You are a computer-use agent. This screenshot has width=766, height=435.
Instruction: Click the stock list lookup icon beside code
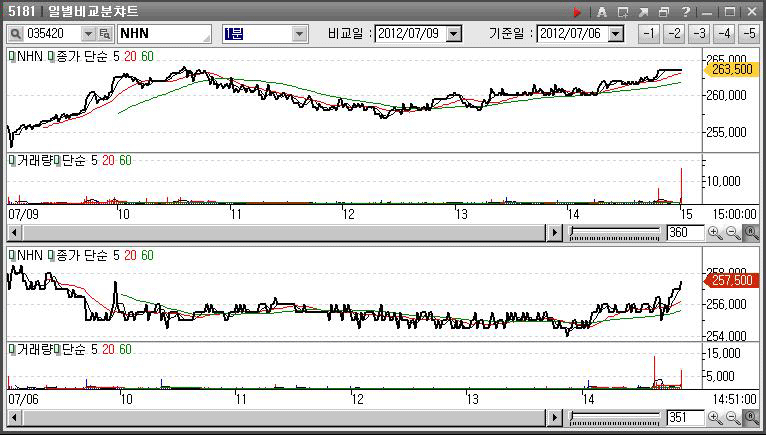[105, 33]
